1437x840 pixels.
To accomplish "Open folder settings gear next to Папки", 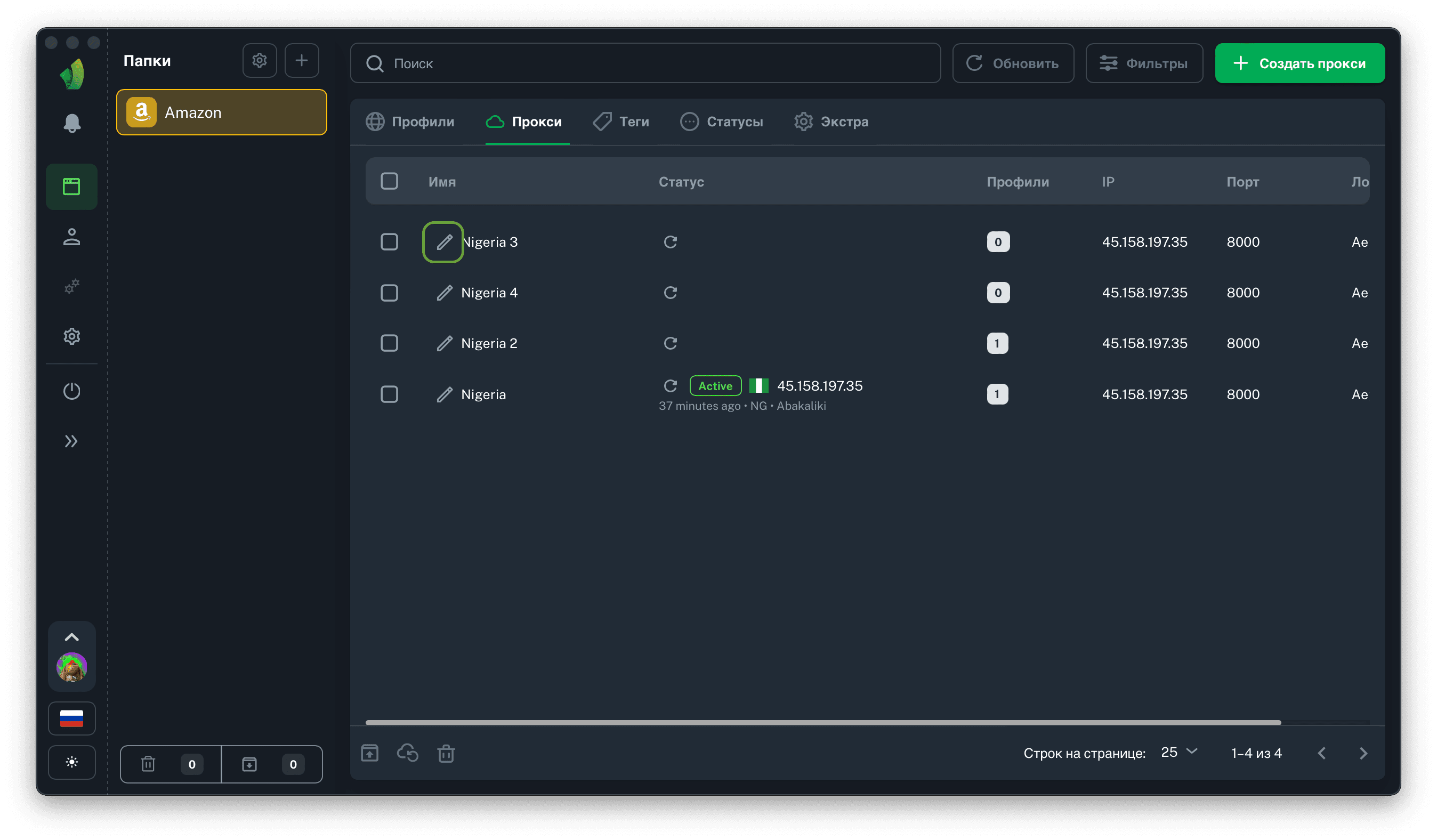I will pos(260,60).
